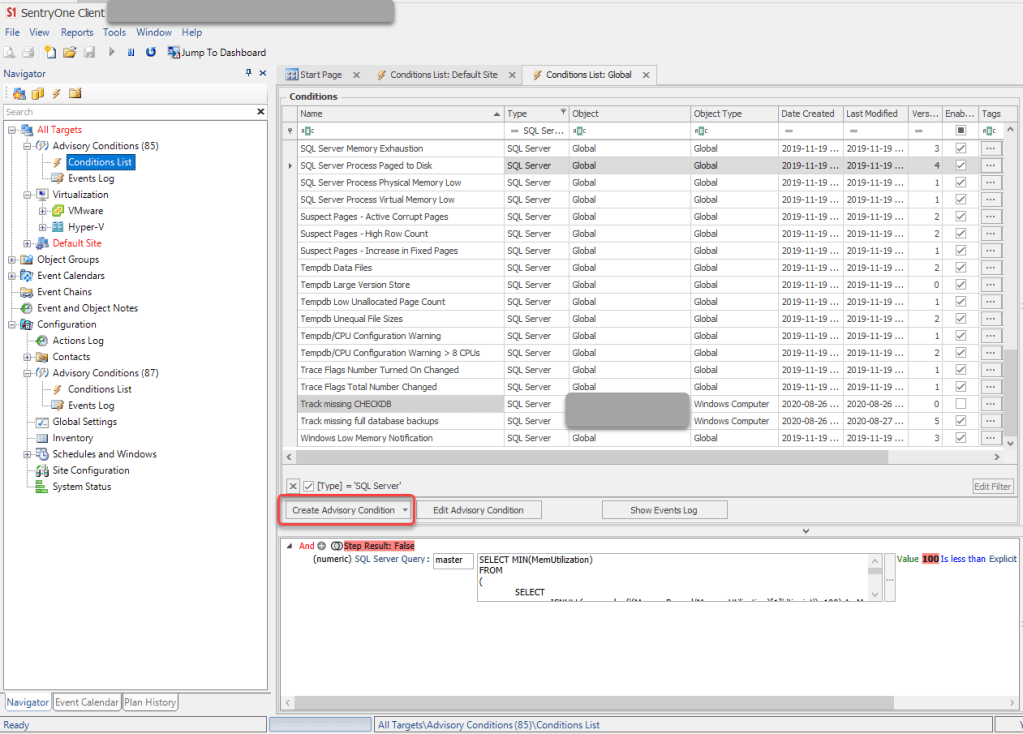Click the refresh arrow icon in toolbar
1023x734 pixels.
click(x=151, y=52)
